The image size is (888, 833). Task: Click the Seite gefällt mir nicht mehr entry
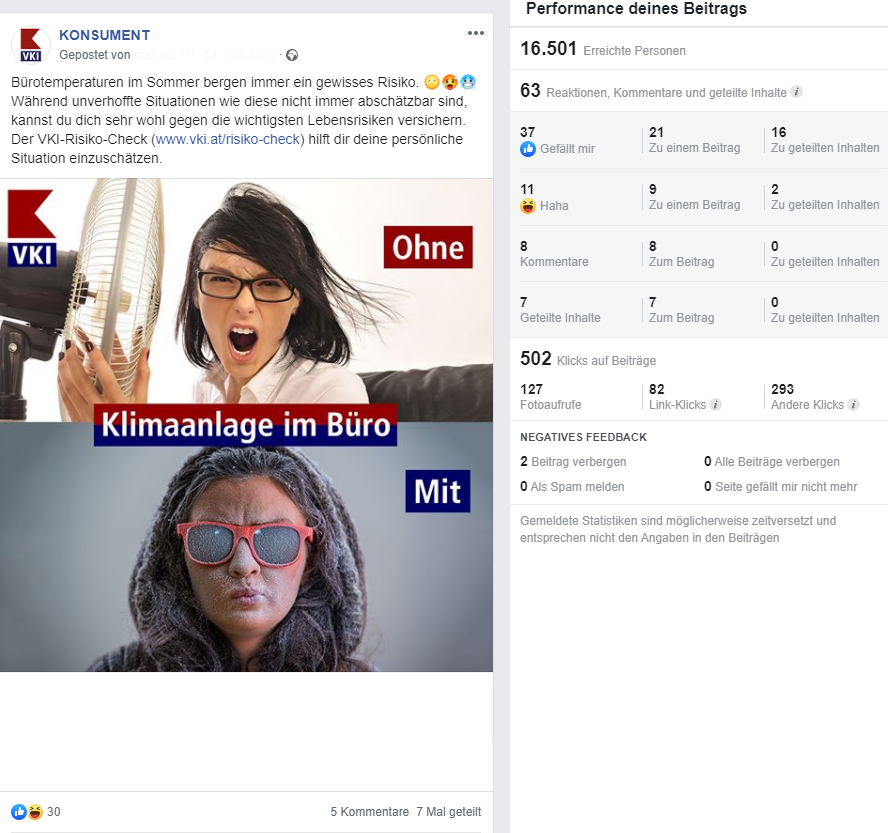coord(780,486)
